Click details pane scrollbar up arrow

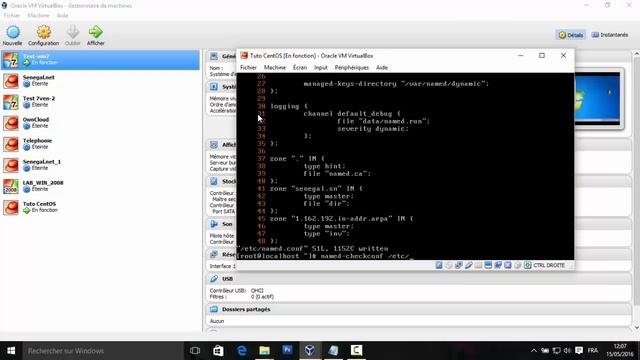point(636,53)
